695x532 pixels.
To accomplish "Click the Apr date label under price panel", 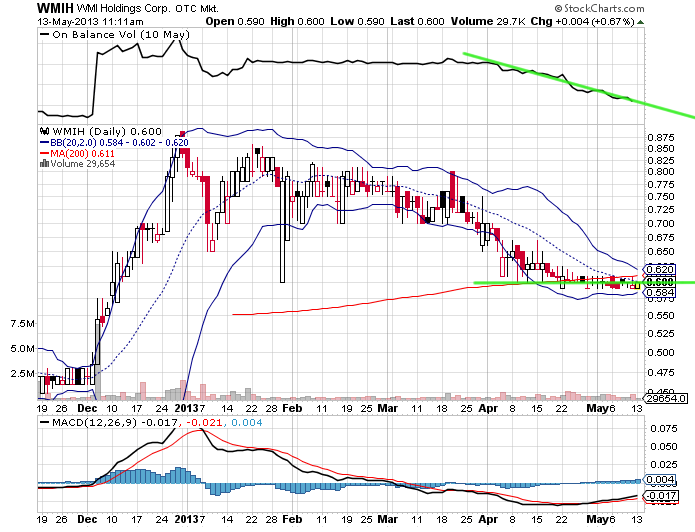I will [488, 408].
